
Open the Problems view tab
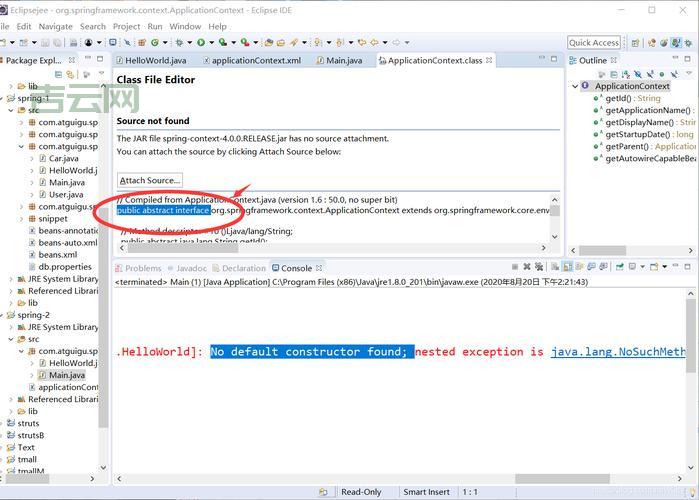[x=138, y=268]
